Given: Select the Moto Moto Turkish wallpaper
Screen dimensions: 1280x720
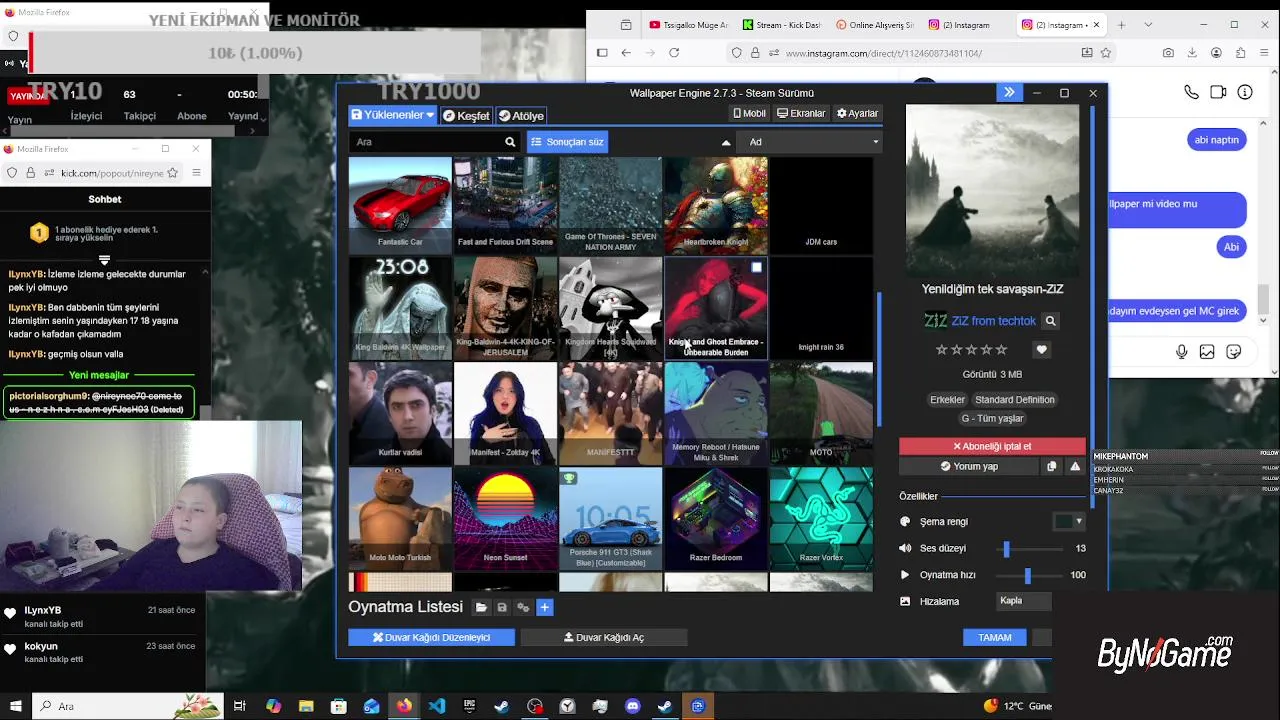Looking at the screenshot, I should pos(400,518).
